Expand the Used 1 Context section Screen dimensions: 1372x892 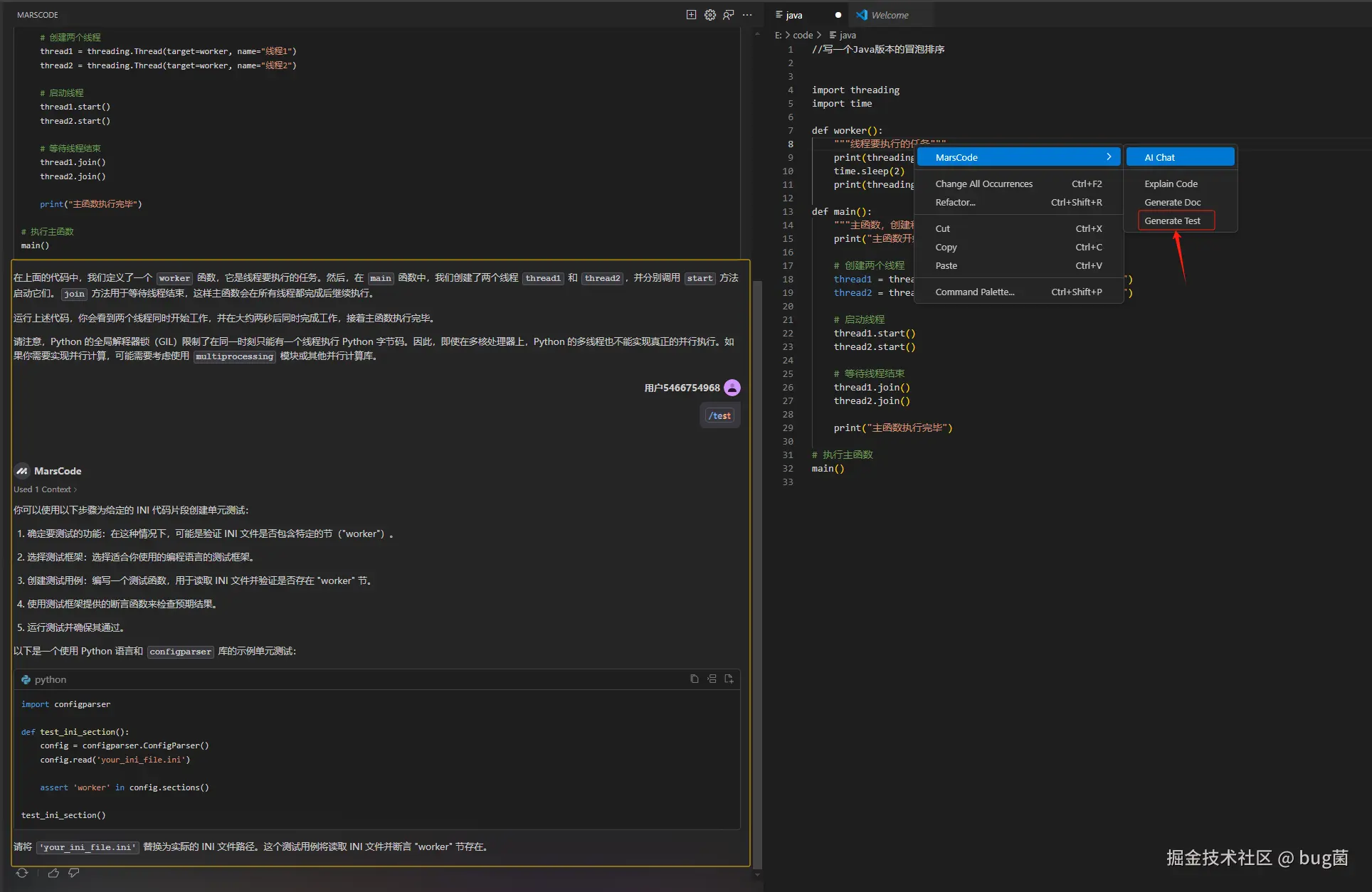pos(45,489)
